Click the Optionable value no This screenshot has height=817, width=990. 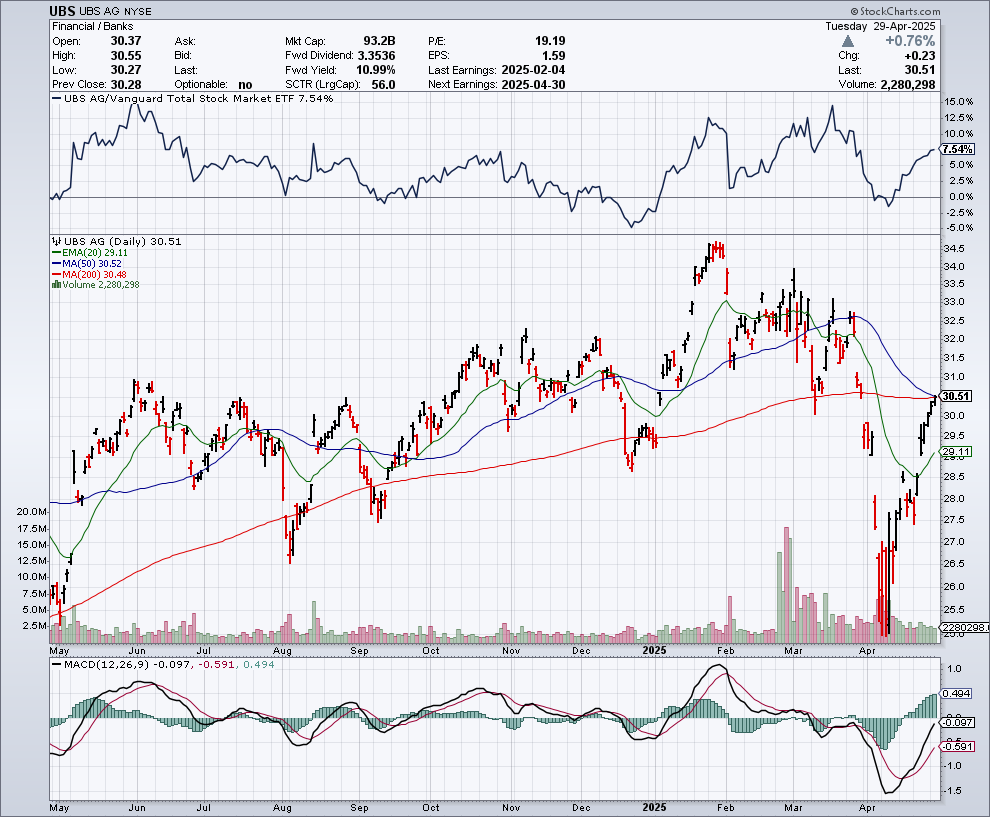246,85
